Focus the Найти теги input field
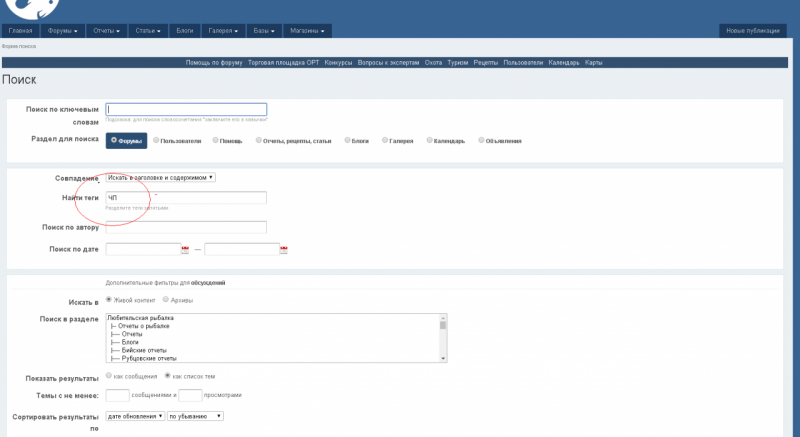Viewport: 800px width, 437px height. pyautogui.click(x=186, y=198)
